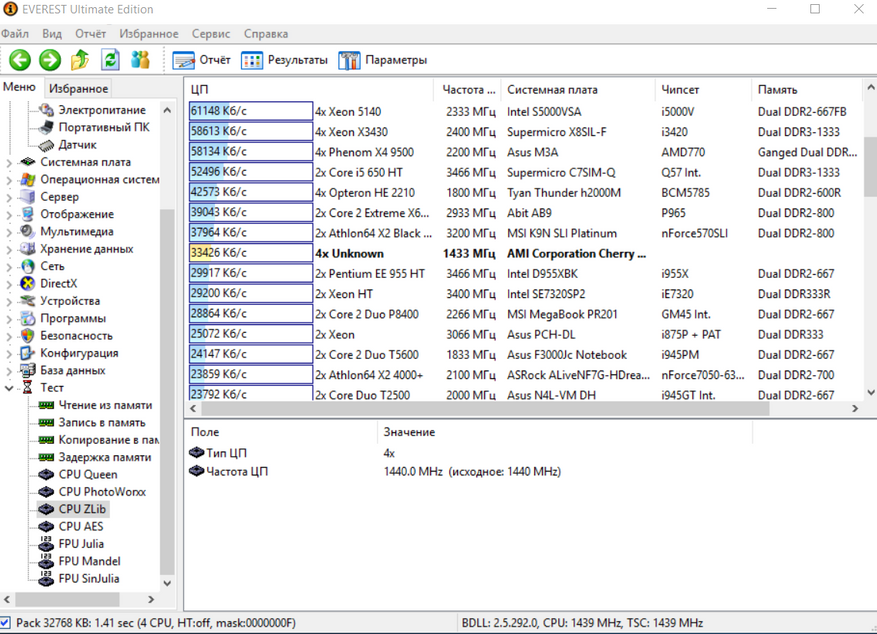Expand the Системная плата tree node
Image resolution: width=877 pixels, height=634 pixels.
pyautogui.click(x=10, y=162)
